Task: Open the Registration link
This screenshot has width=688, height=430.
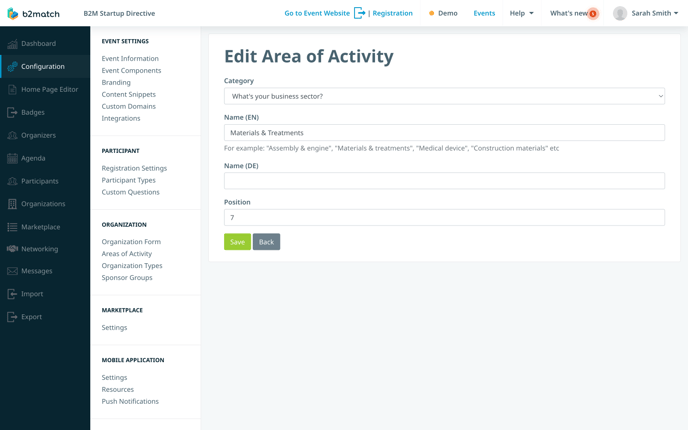Action: click(393, 13)
